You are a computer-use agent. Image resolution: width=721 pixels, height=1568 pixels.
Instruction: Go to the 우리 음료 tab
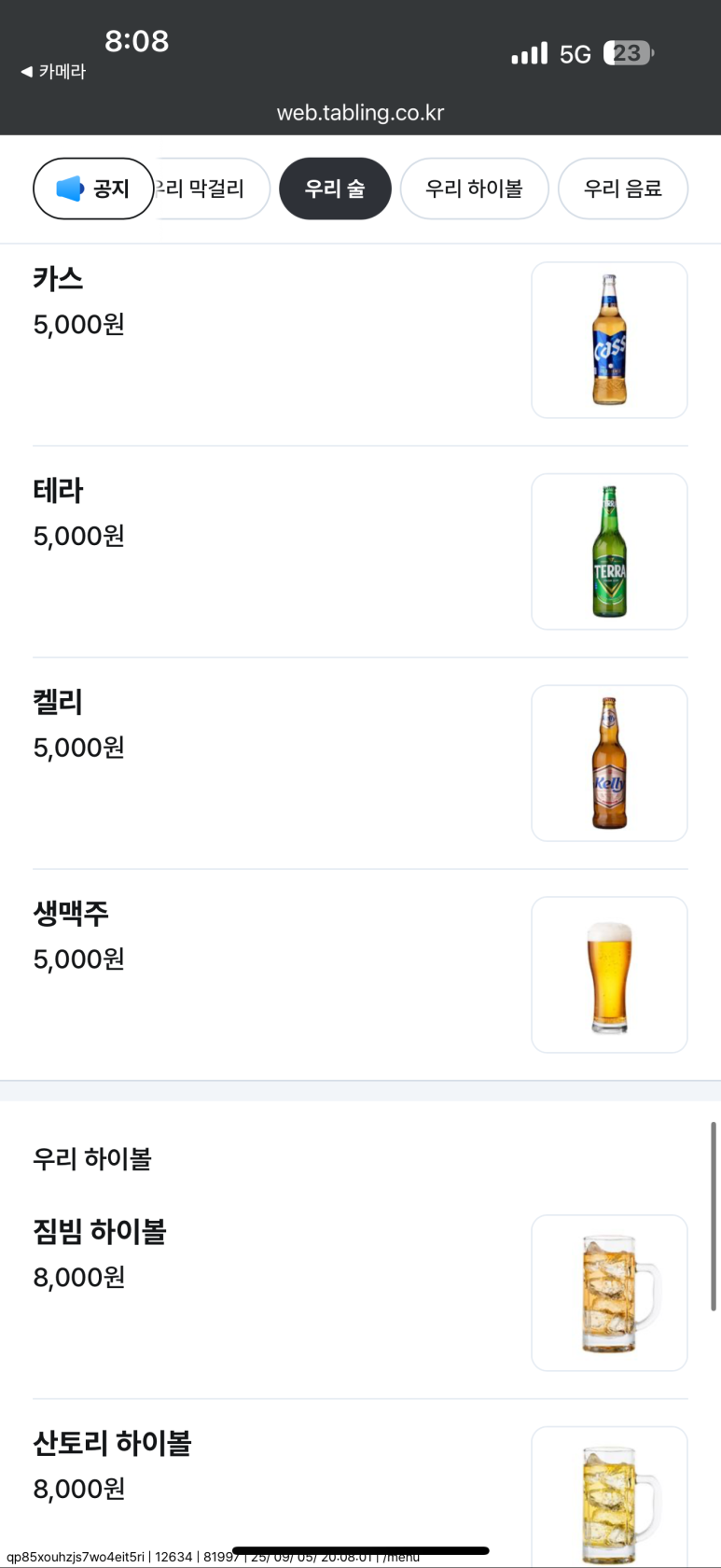tap(622, 189)
